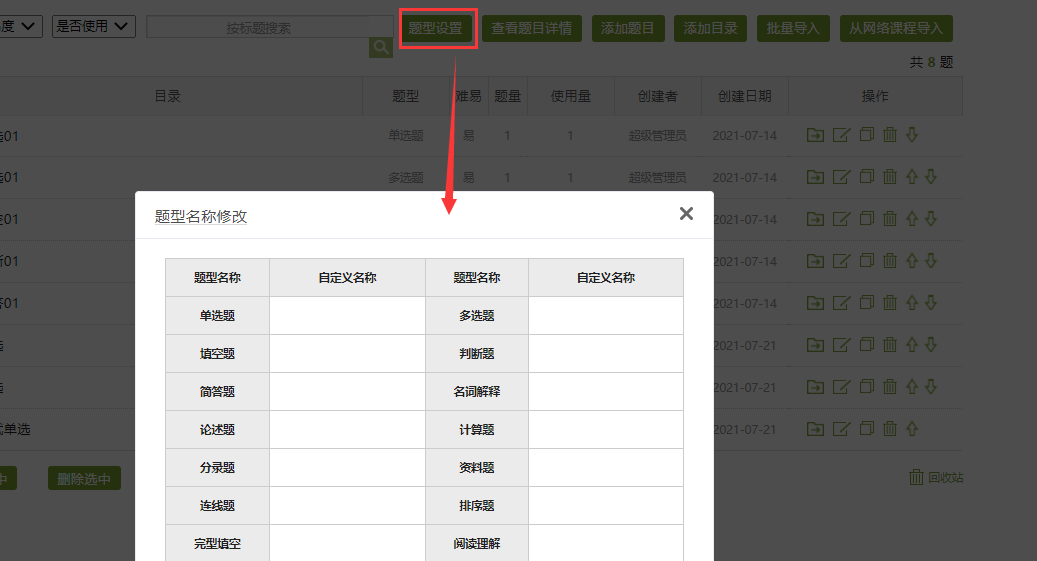
Task: Click the 题型 column header
Action: [x=405, y=97]
